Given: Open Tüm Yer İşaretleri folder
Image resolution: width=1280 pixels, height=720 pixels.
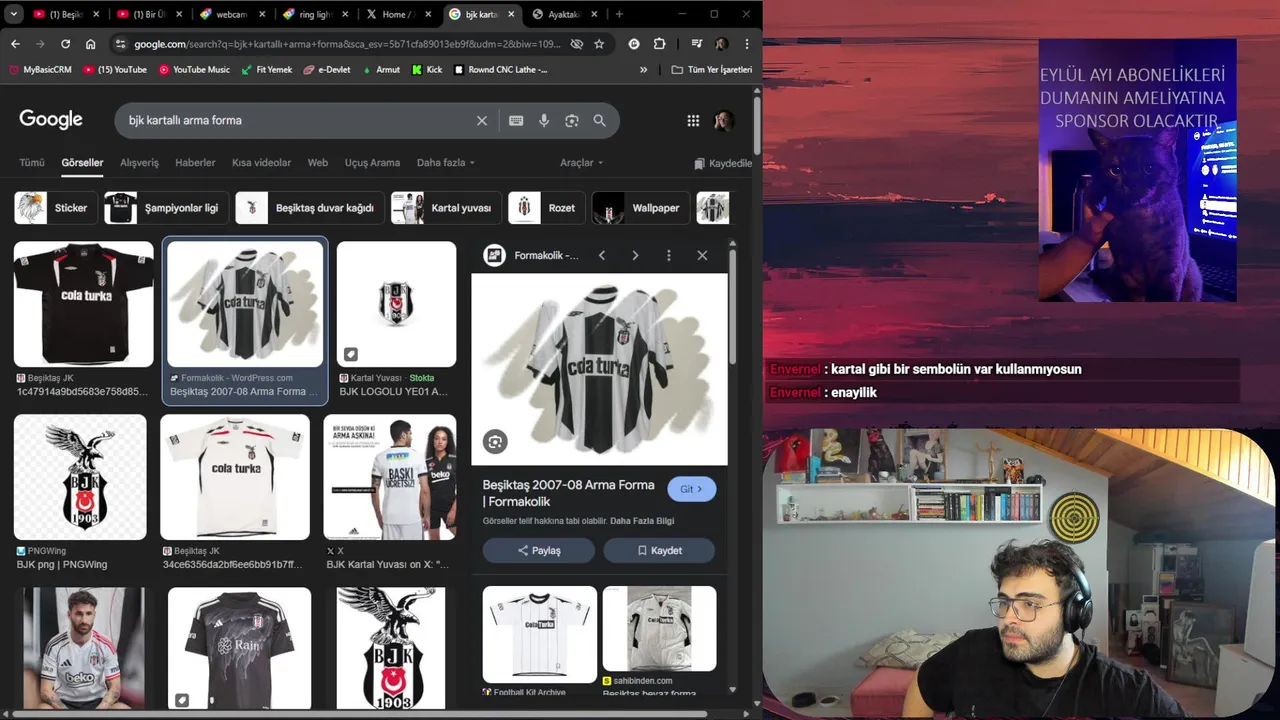Looking at the screenshot, I should tap(711, 70).
